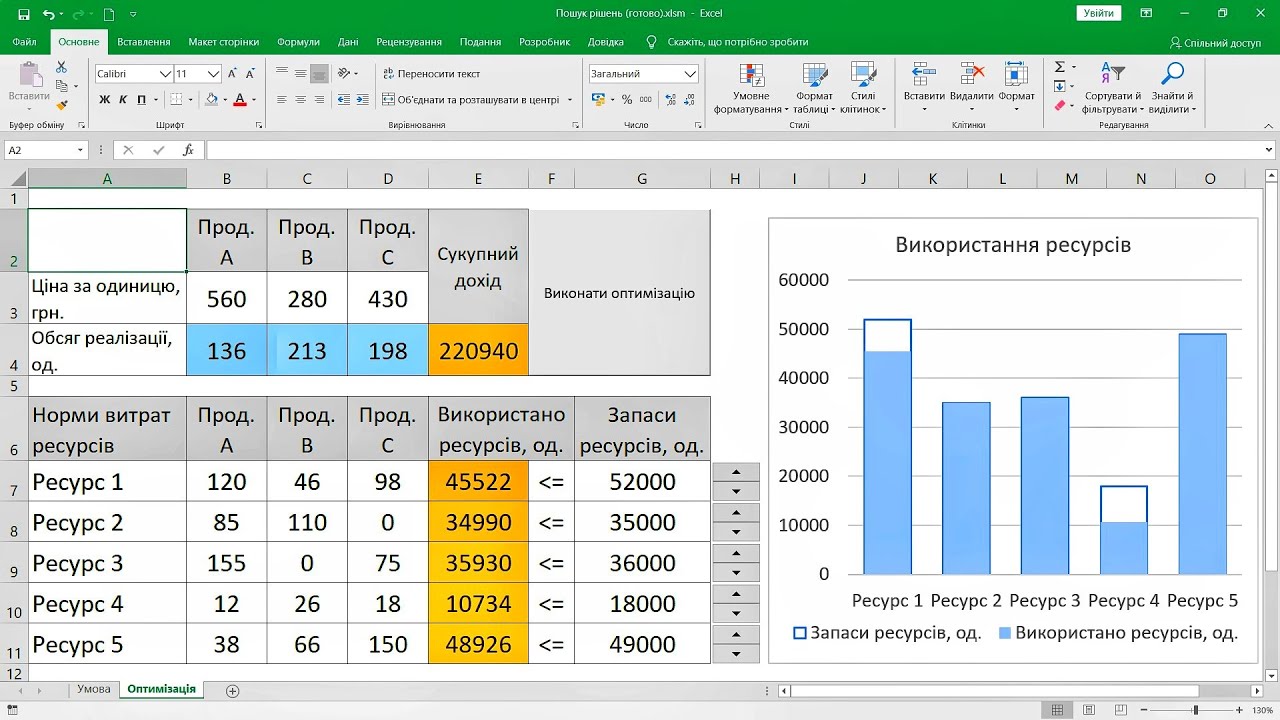This screenshot has height=720, width=1280.
Task: Click the Cut scissors icon
Action: [x=61, y=67]
